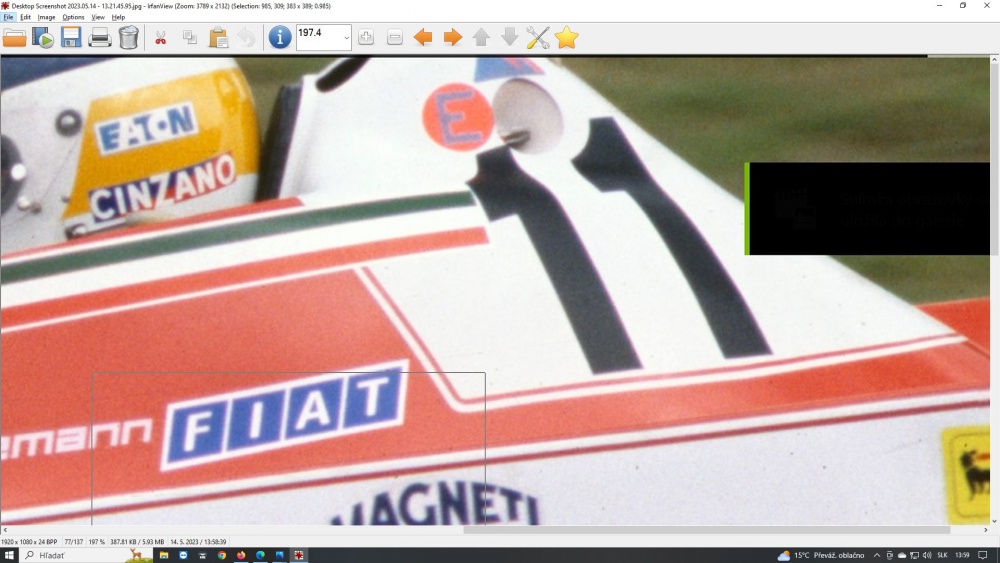Open File Explorer from the taskbar
The image size is (1000, 563).
pos(164,555)
